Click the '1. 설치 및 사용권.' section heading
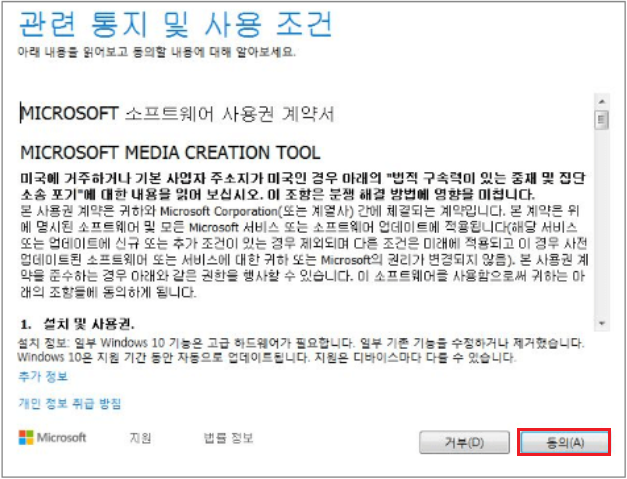This screenshot has width=627, height=479. 77,325
